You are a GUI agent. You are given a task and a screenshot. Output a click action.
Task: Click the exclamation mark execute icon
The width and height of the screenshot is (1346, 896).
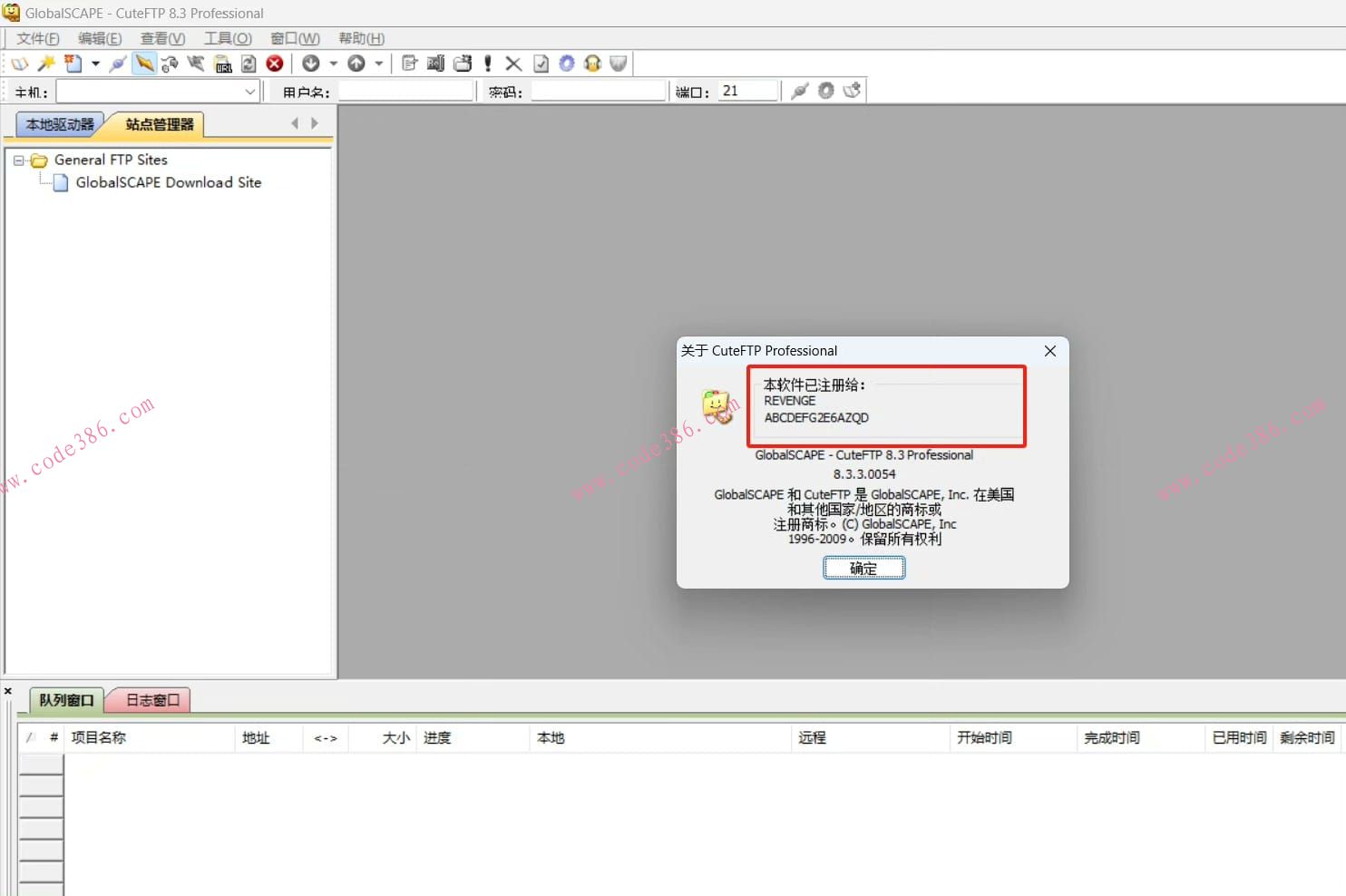[x=488, y=63]
